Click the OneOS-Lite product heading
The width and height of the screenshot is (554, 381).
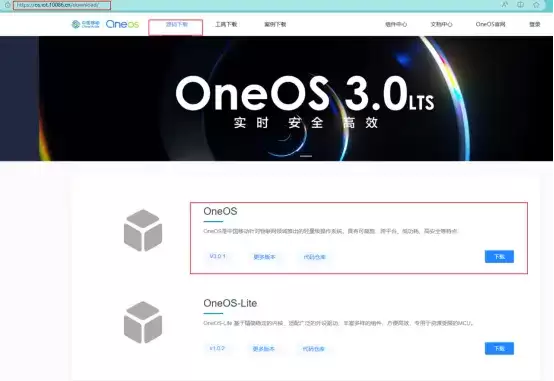pyautogui.click(x=230, y=303)
